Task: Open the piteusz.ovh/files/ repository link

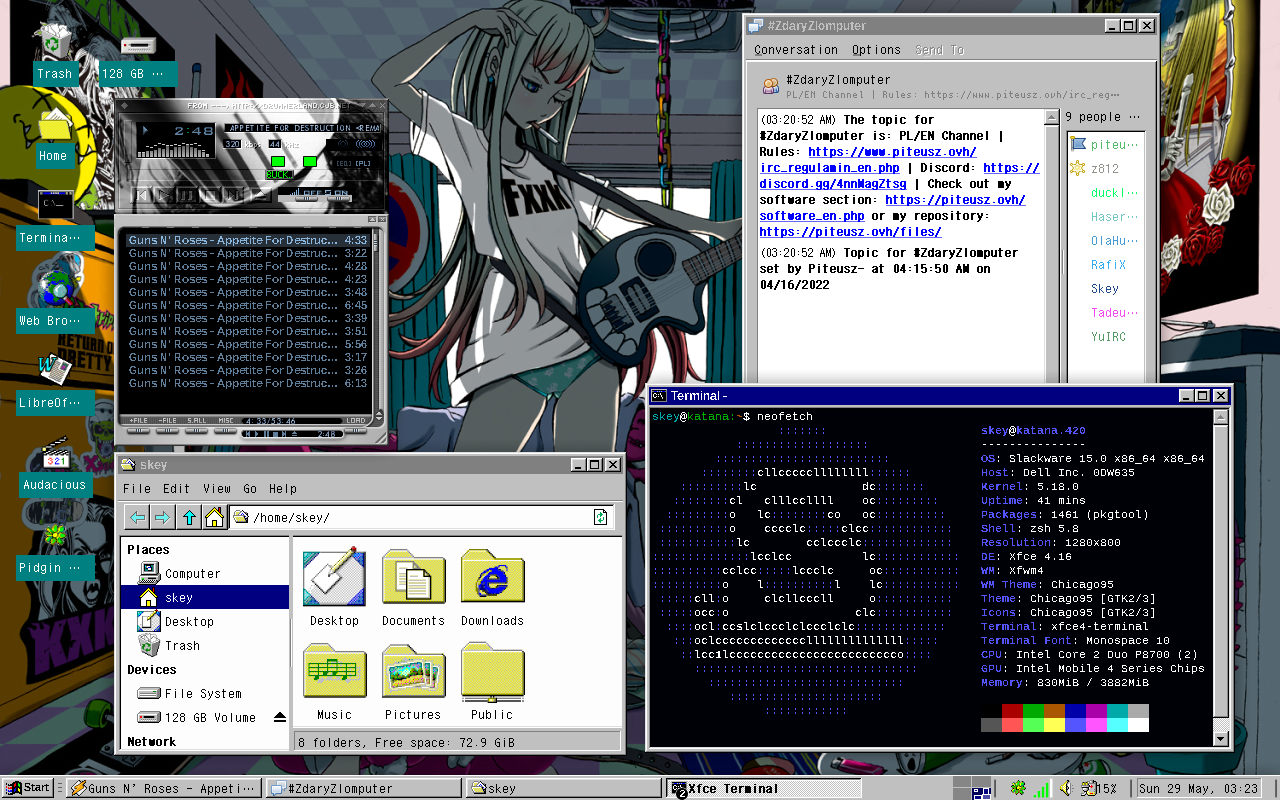Action: pos(850,232)
